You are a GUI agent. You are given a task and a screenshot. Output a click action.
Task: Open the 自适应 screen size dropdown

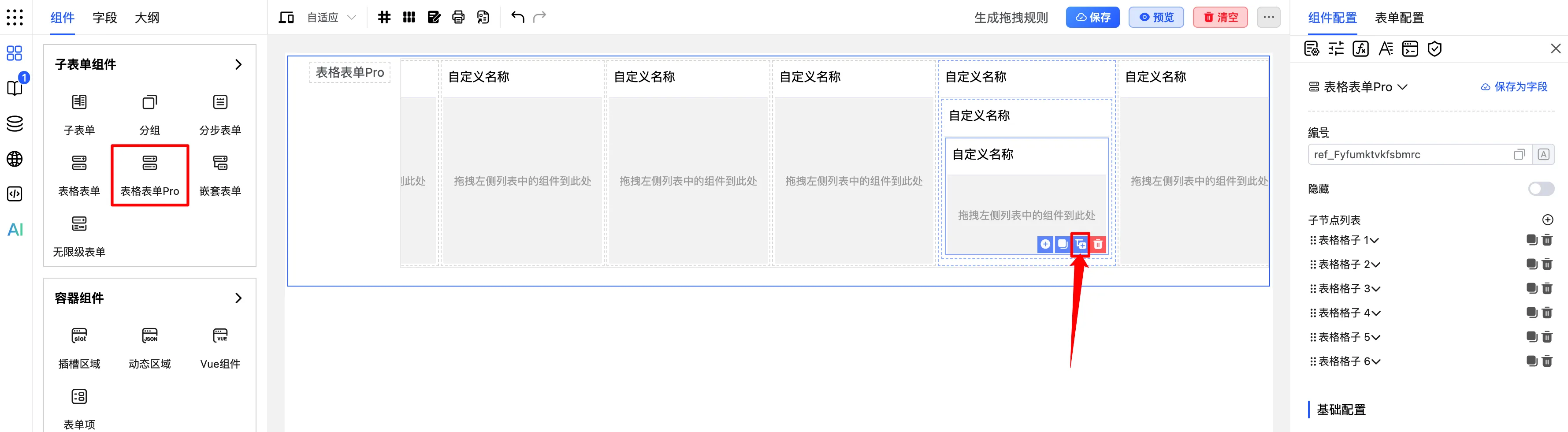pyautogui.click(x=329, y=18)
